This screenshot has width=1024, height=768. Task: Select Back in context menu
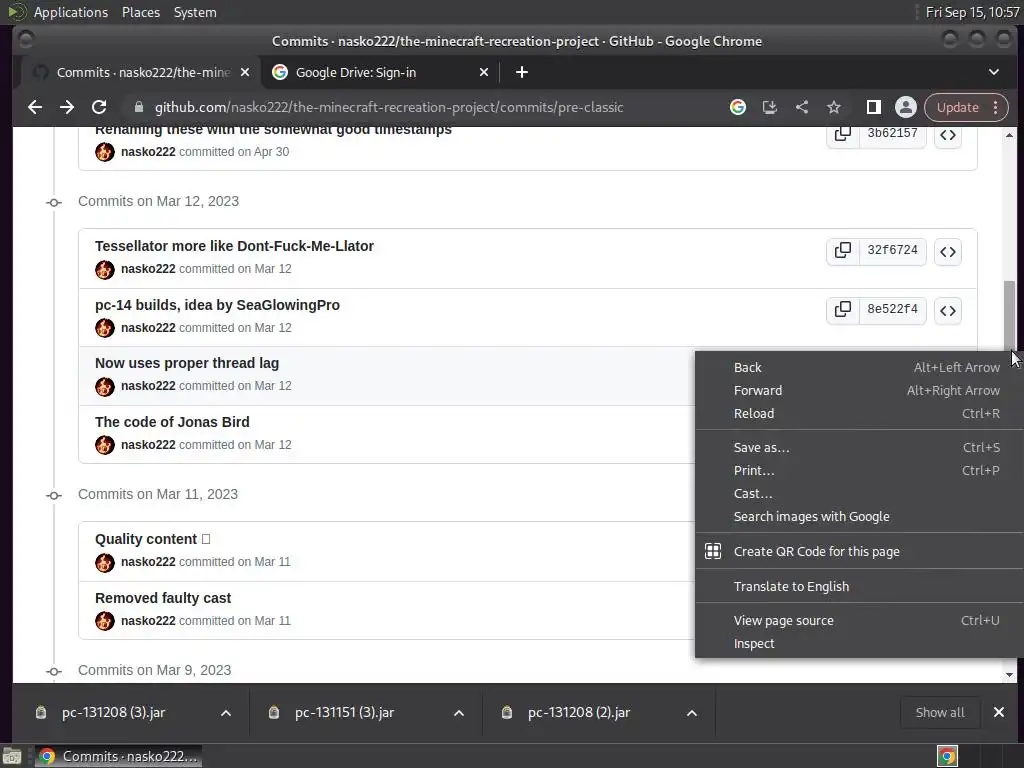(859, 368)
